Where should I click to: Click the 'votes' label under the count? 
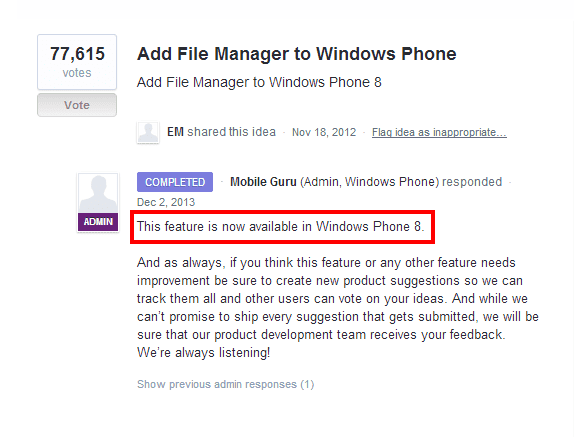[77, 73]
